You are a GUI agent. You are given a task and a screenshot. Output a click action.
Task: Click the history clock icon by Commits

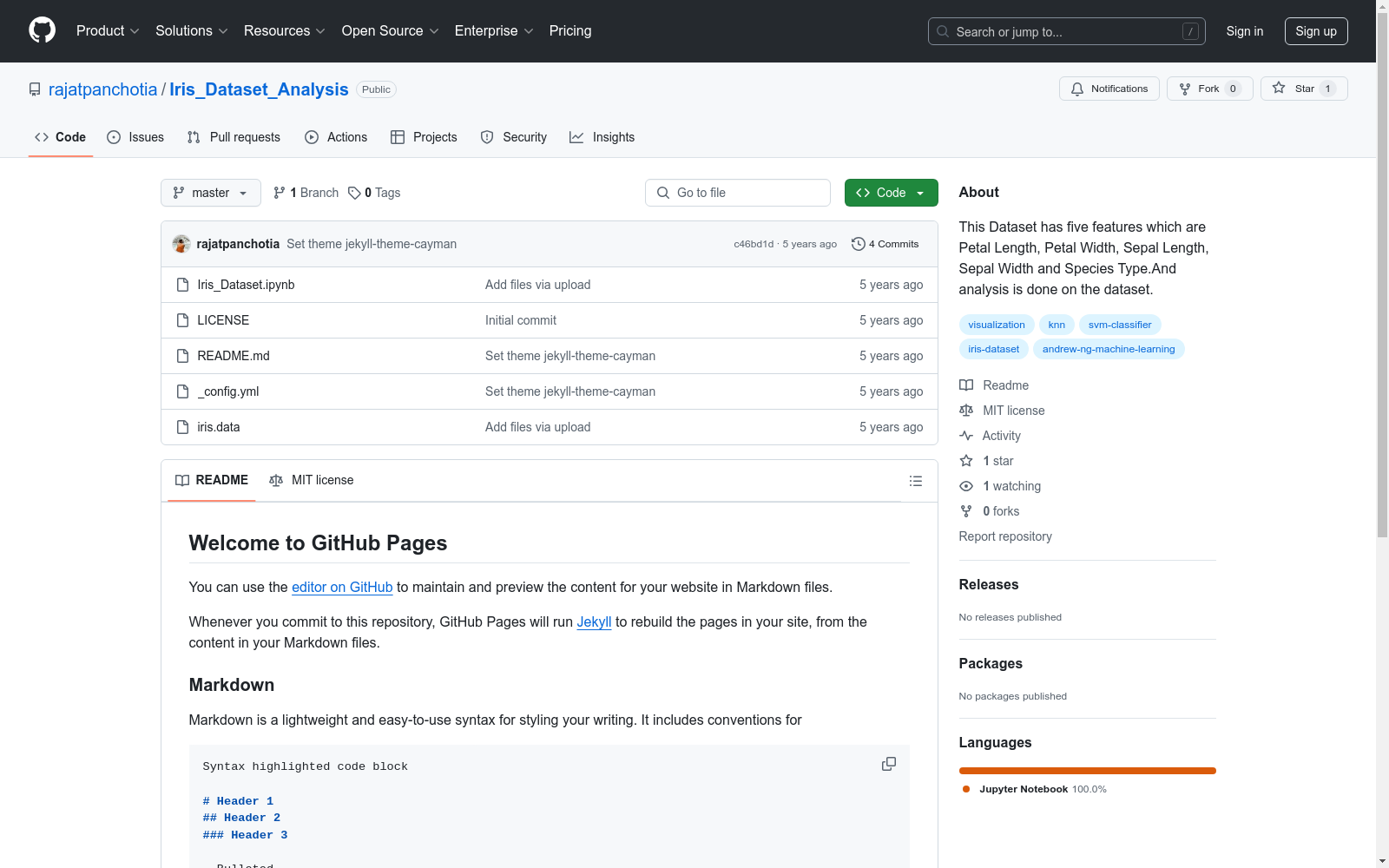click(x=859, y=244)
